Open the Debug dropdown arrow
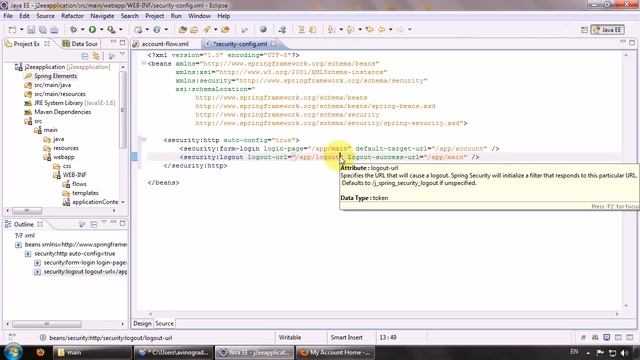 [x=82, y=29]
